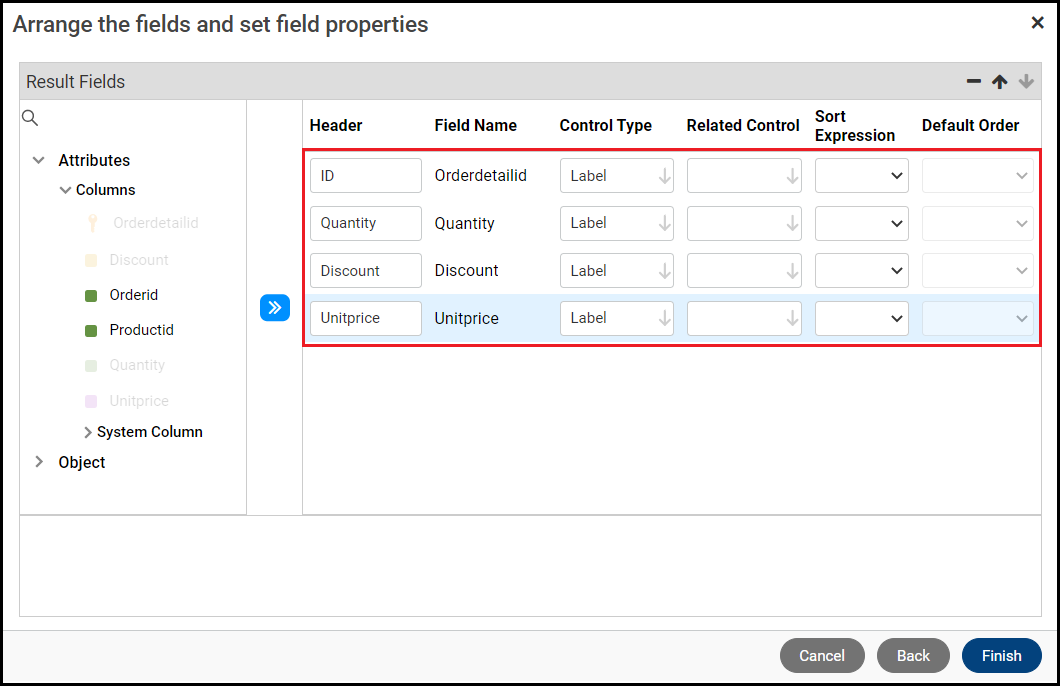Image resolution: width=1060 pixels, height=686 pixels.
Task: Click the double-arrow add fields button
Action: tap(275, 308)
